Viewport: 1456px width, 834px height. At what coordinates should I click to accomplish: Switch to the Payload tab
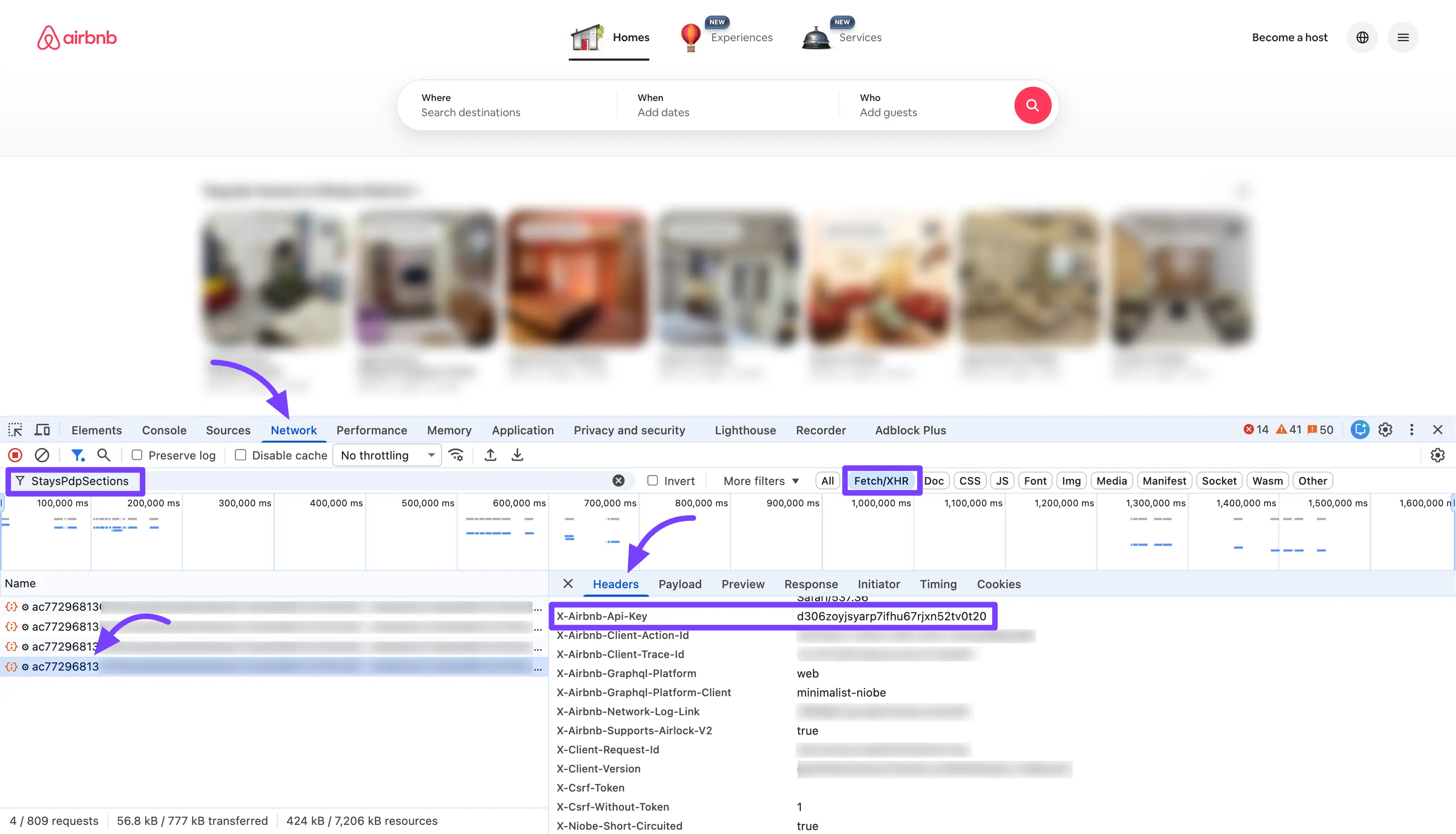click(x=679, y=584)
